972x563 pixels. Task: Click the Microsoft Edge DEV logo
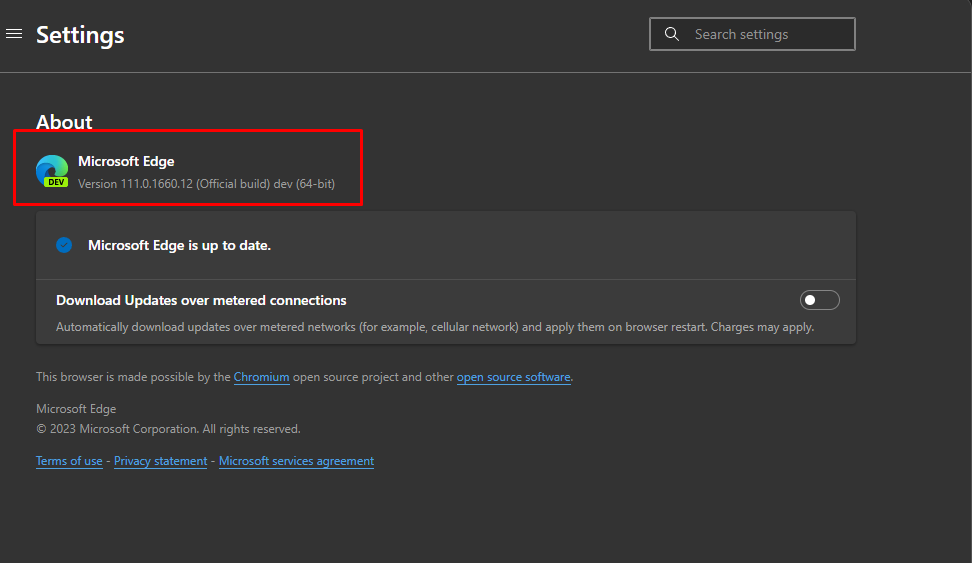coord(52,171)
